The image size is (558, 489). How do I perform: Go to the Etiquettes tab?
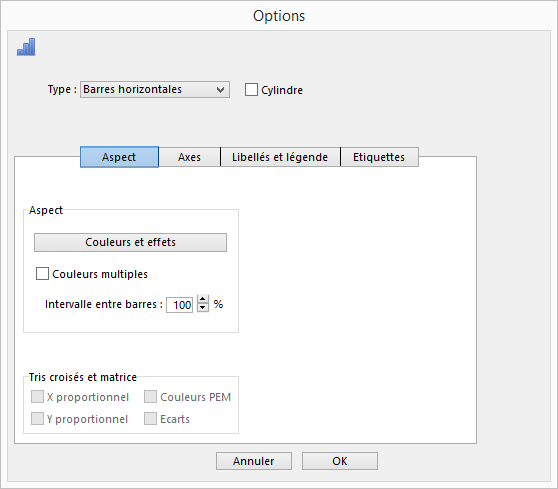(x=379, y=157)
